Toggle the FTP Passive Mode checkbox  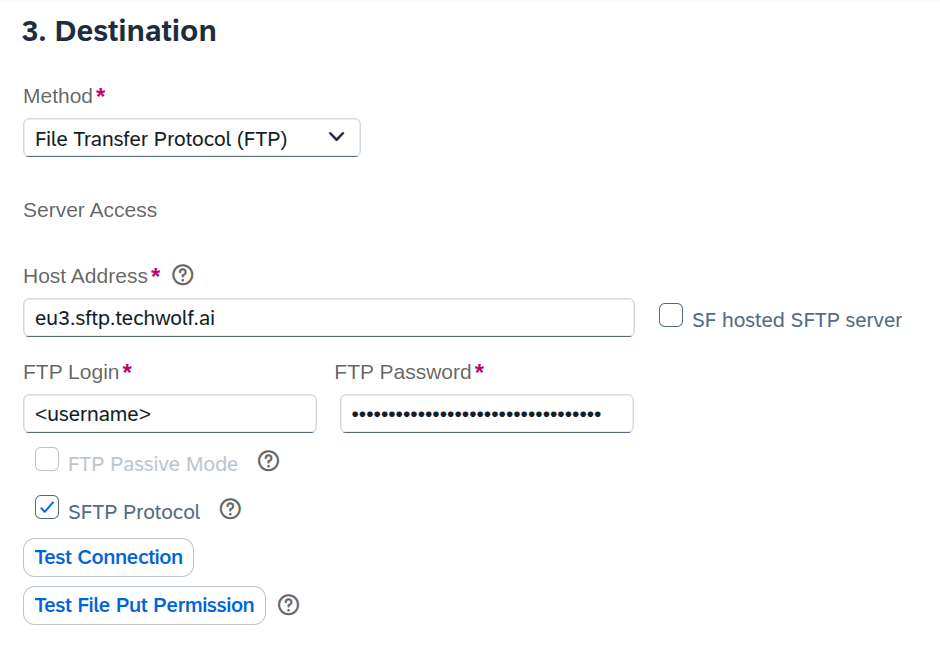pyautogui.click(x=47, y=460)
